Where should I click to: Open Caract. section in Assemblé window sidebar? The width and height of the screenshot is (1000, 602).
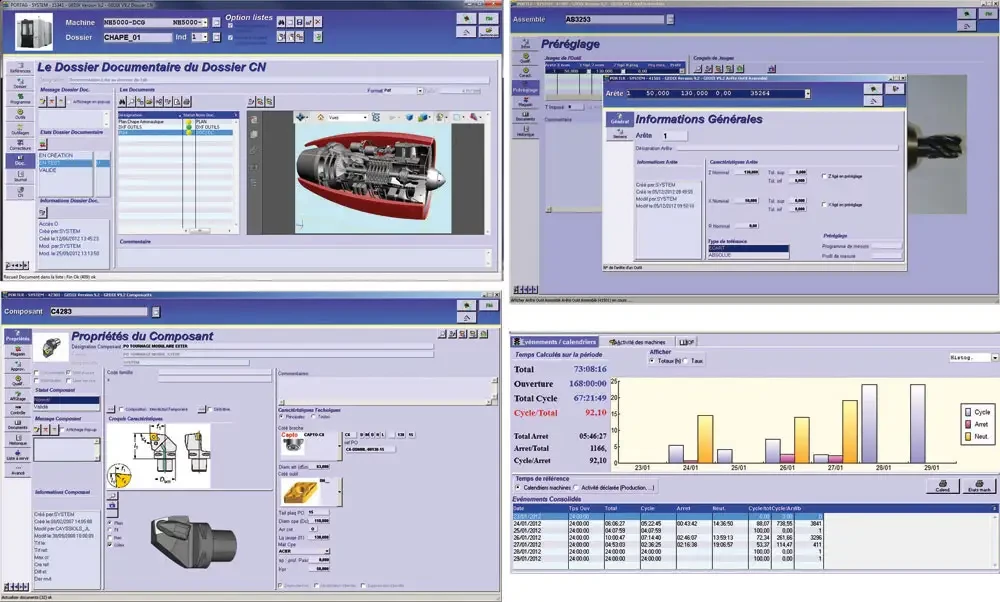[x=526, y=73]
